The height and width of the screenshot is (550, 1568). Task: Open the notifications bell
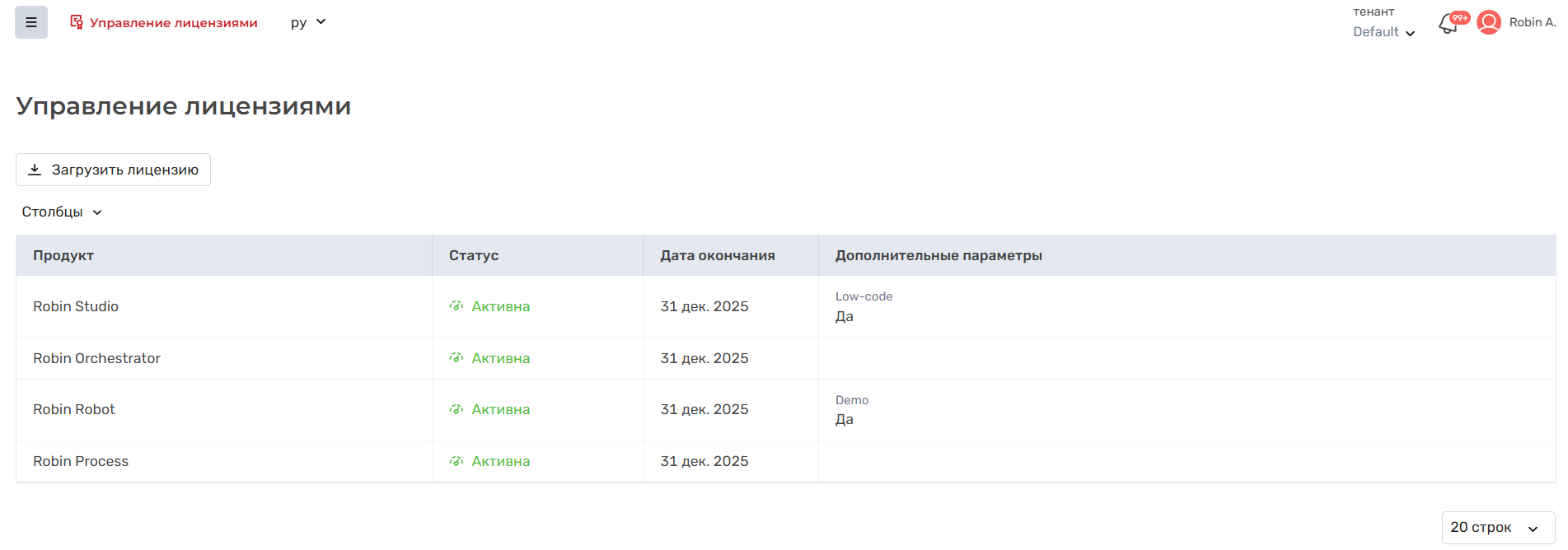(x=1448, y=24)
